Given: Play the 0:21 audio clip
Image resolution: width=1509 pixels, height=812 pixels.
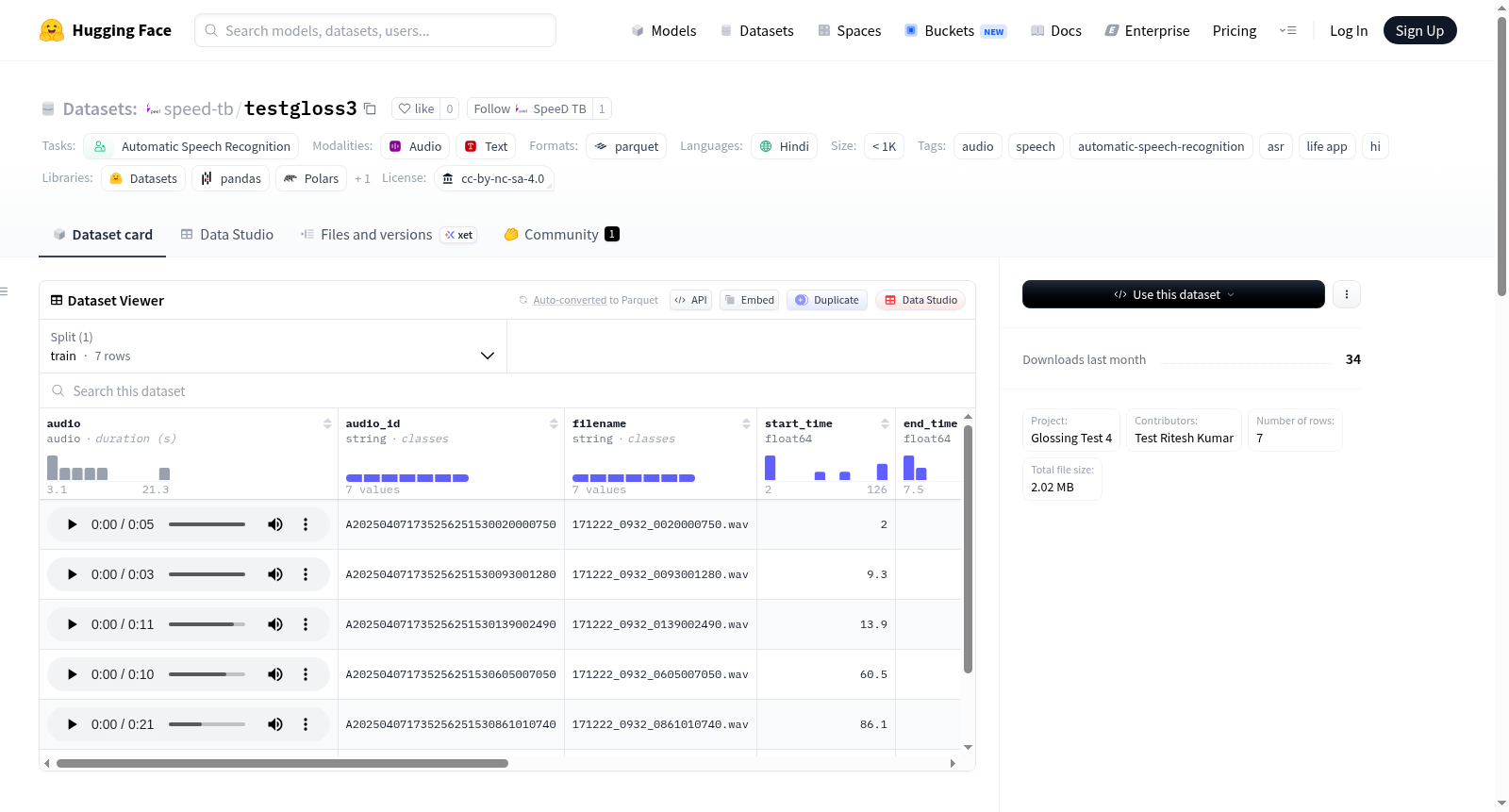Looking at the screenshot, I should coord(72,724).
